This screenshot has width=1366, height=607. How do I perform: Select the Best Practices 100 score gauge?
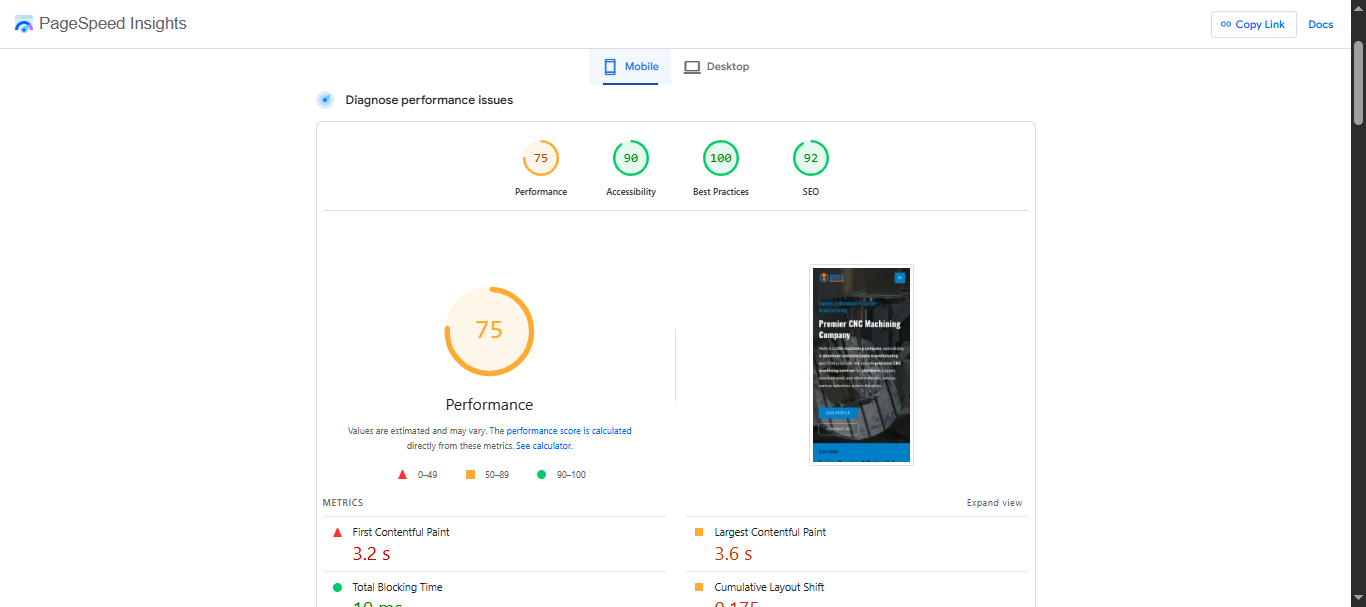coord(721,158)
